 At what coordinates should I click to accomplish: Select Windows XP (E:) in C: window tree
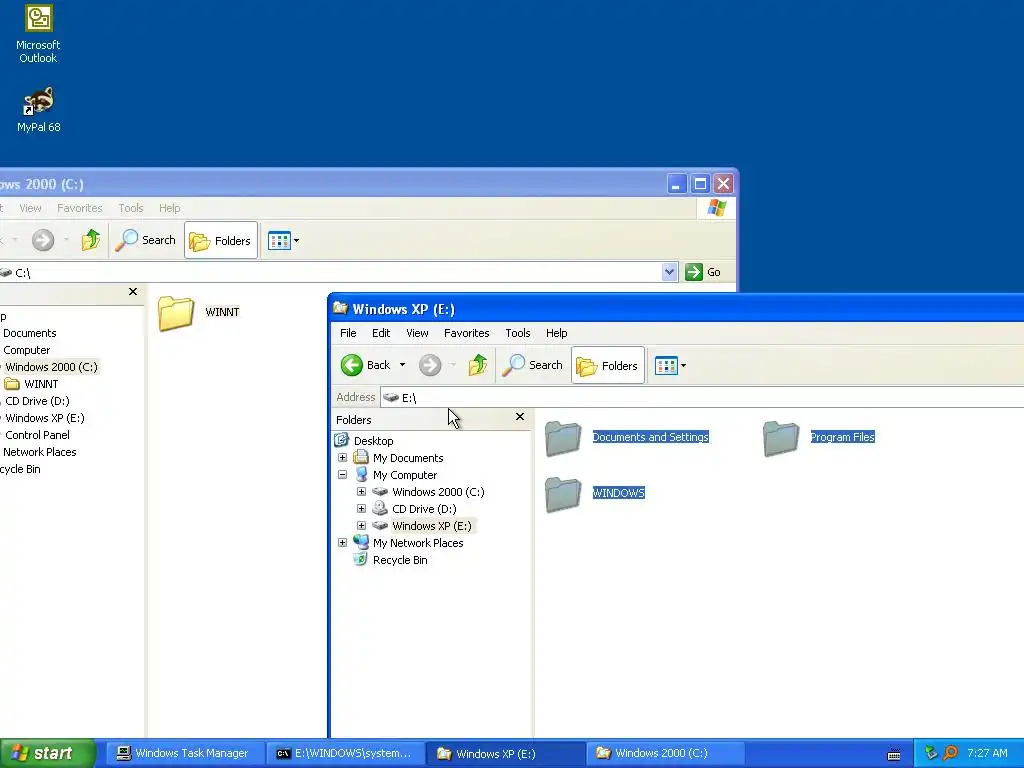click(44, 418)
